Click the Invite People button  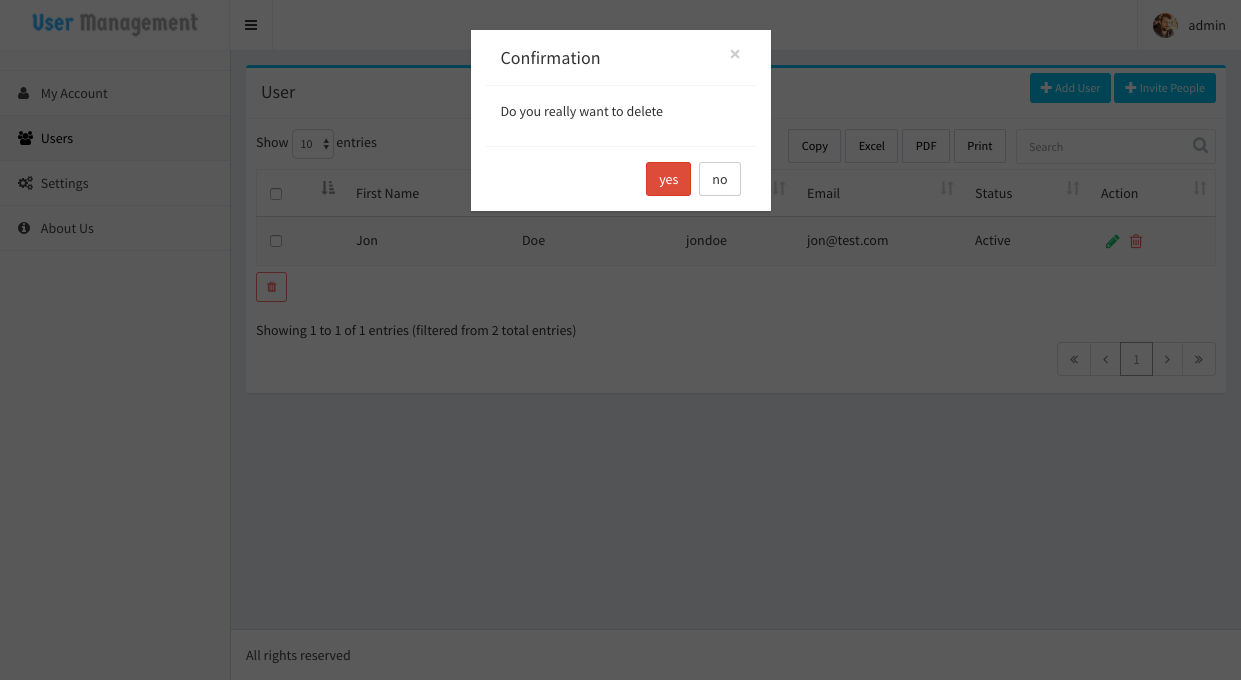point(1165,88)
